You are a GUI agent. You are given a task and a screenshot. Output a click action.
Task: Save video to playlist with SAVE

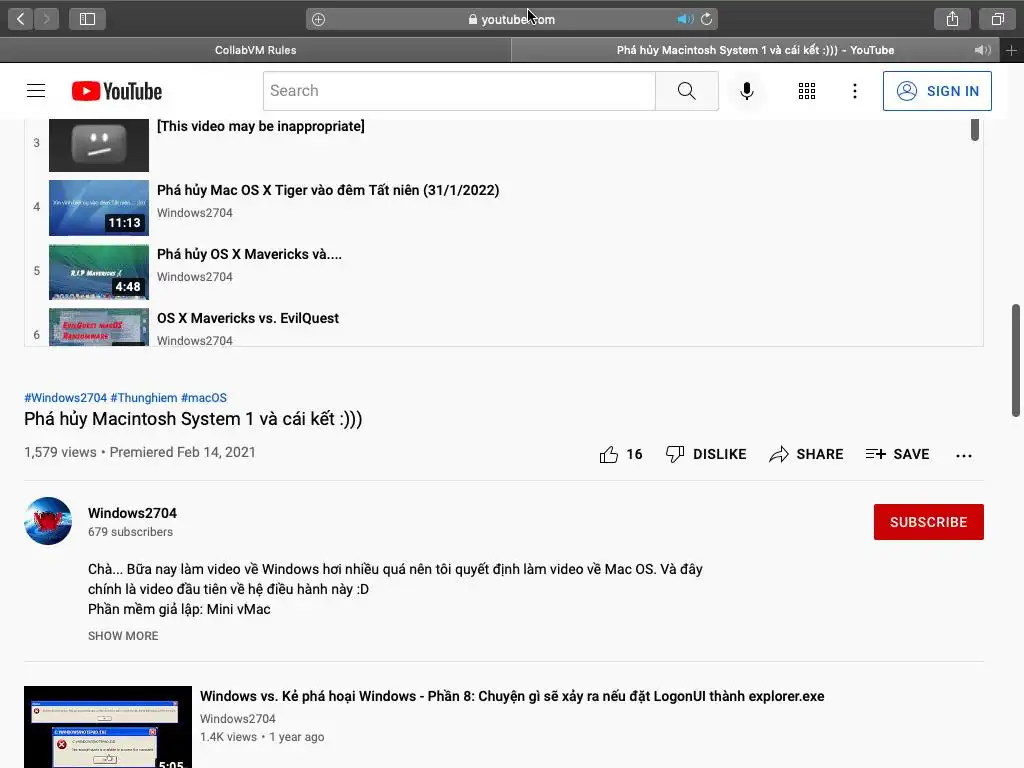(897, 454)
